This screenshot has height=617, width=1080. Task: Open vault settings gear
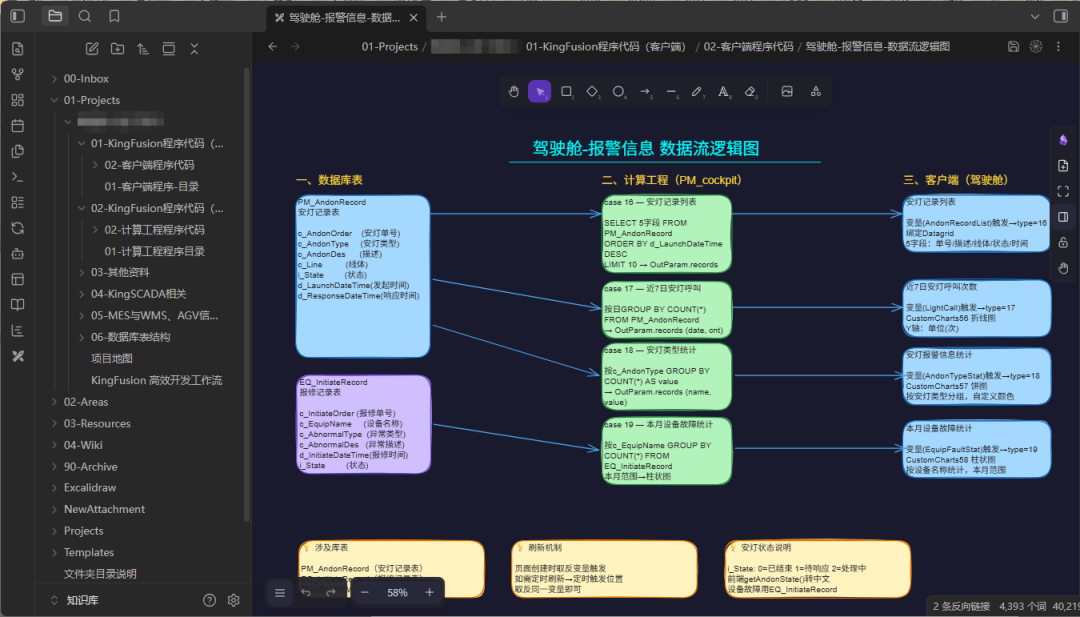pos(233,600)
